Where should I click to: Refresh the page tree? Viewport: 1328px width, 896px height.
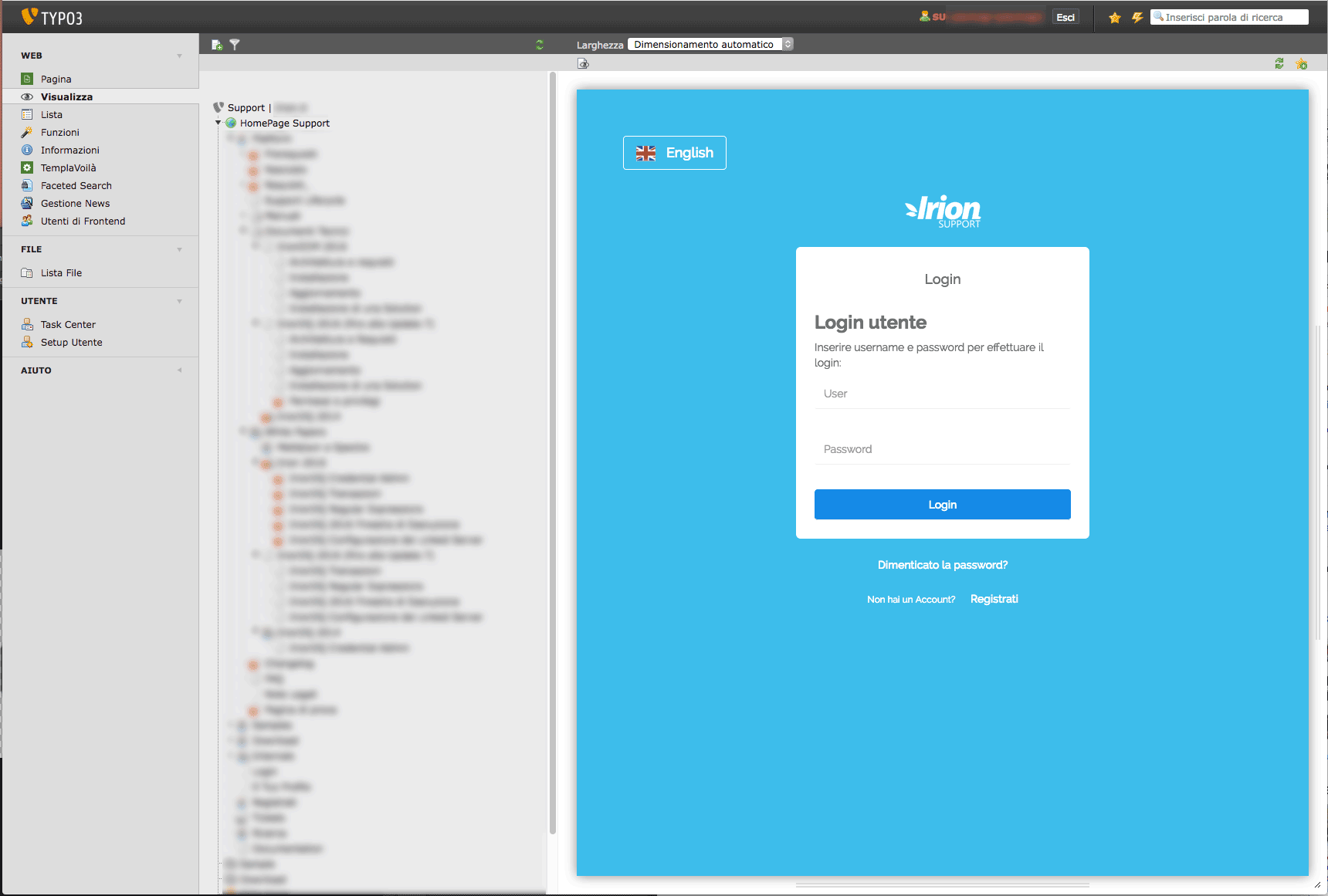540,45
